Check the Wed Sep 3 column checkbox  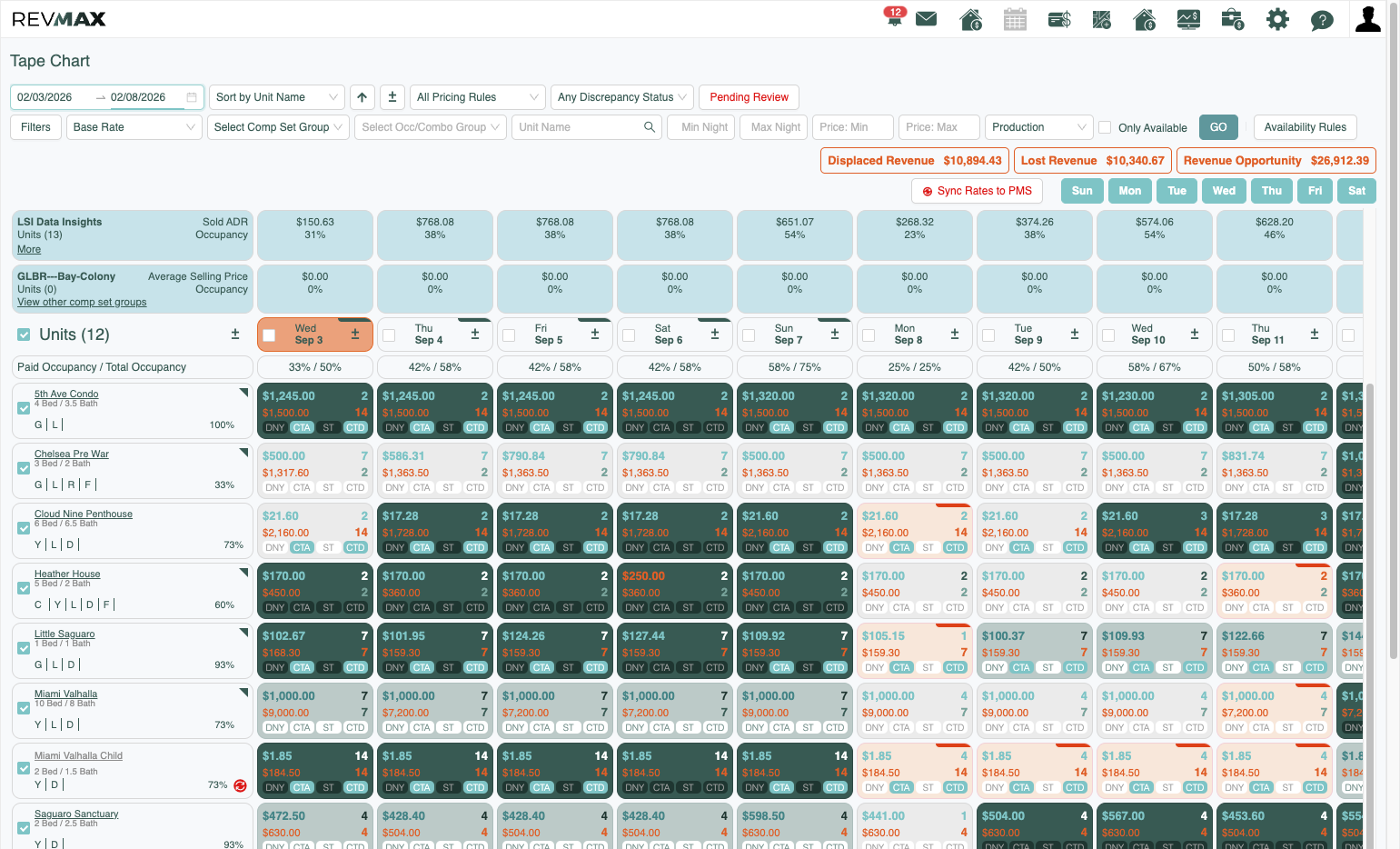pyautogui.click(x=269, y=335)
